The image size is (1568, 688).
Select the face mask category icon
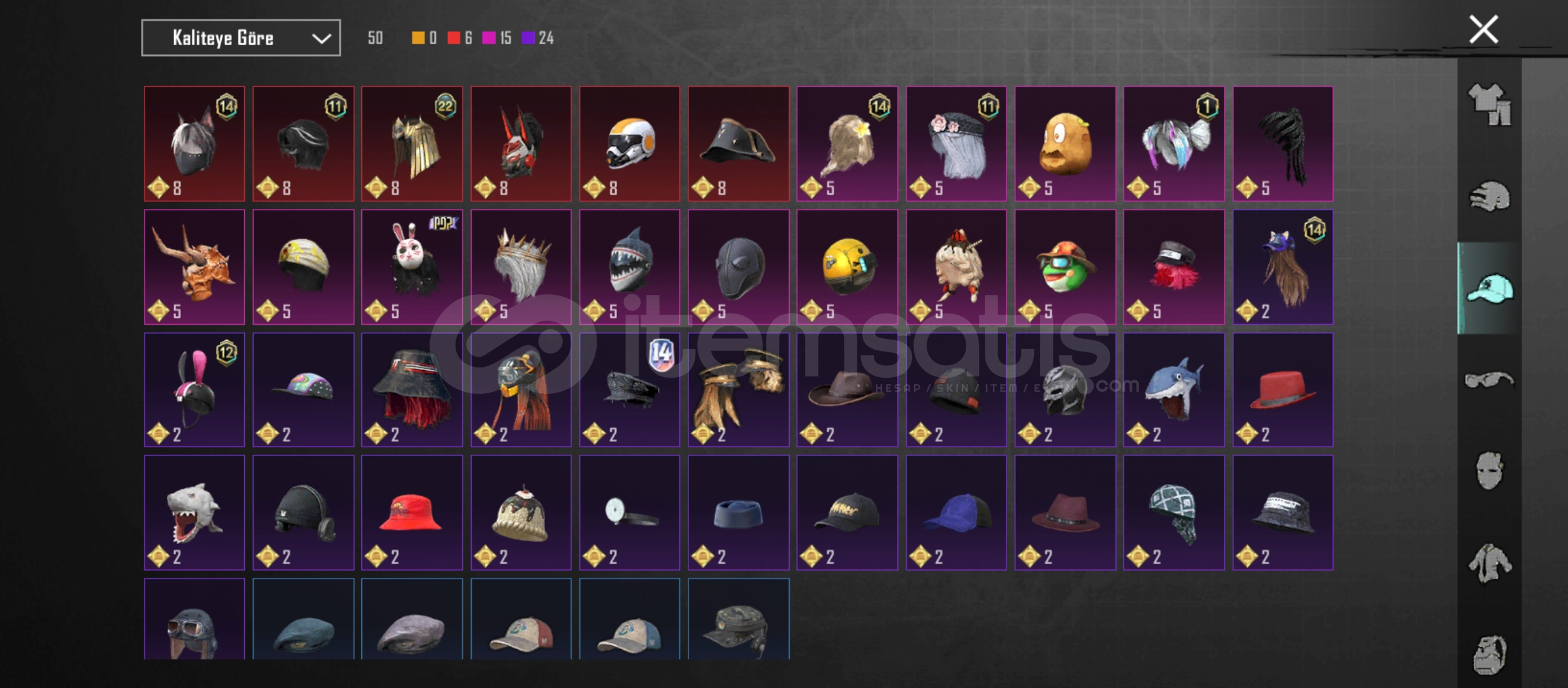pyautogui.click(x=1490, y=471)
